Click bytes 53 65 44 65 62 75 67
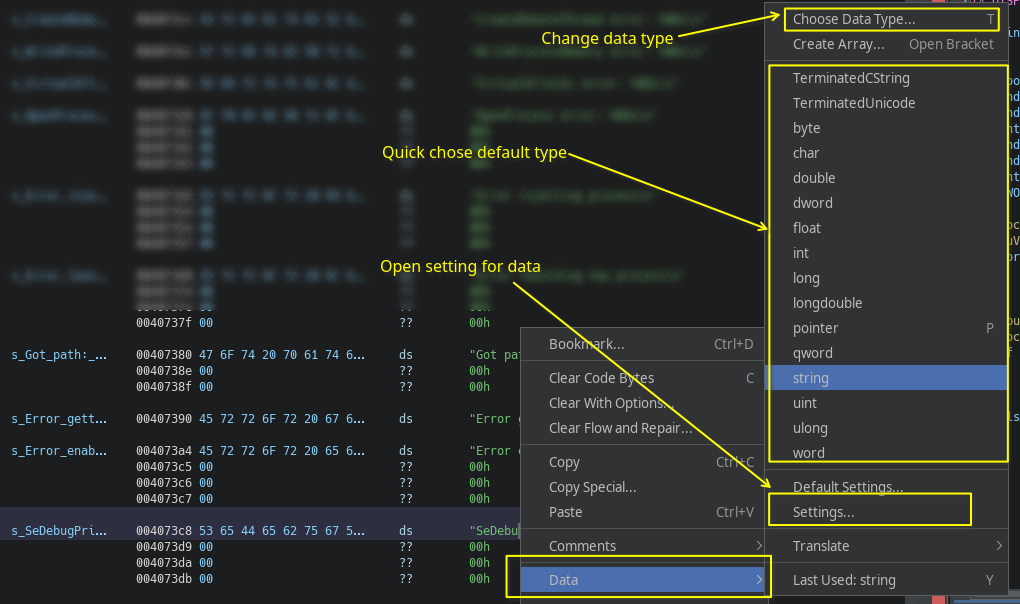Image resolution: width=1020 pixels, height=604 pixels. point(282,531)
